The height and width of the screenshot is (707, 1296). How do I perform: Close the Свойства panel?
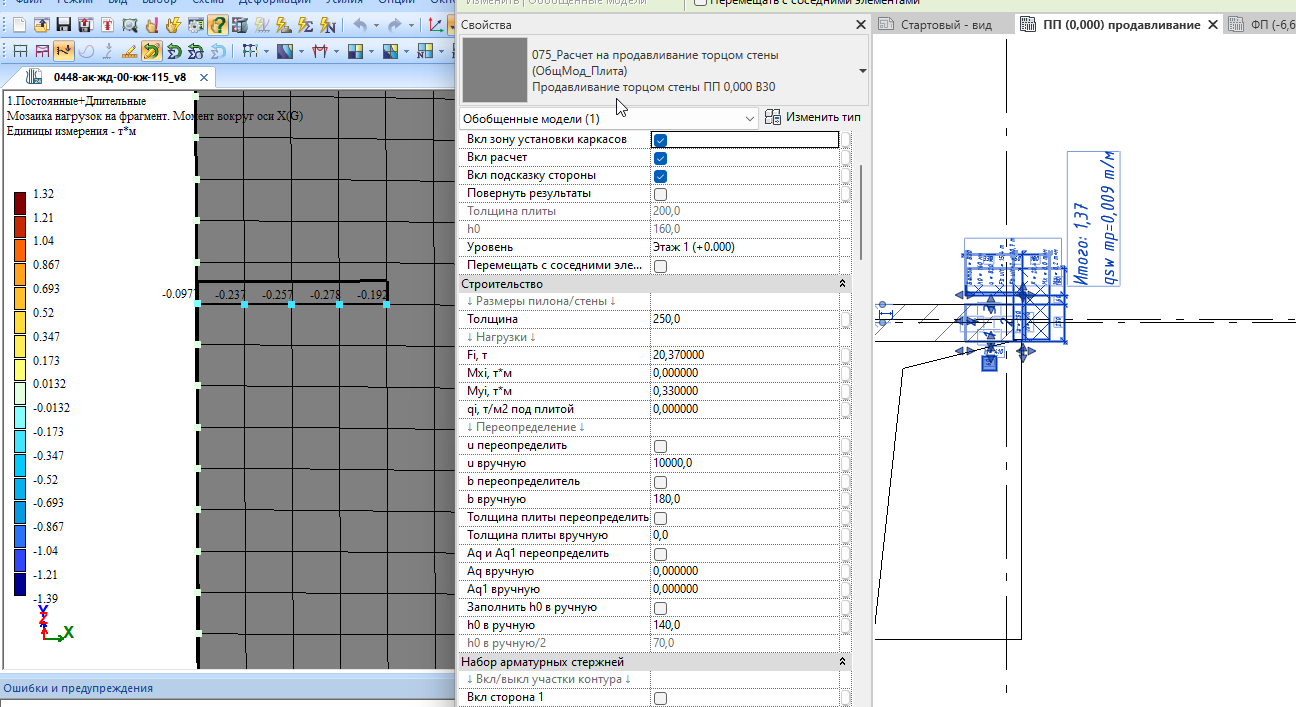click(x=861, y=24)
